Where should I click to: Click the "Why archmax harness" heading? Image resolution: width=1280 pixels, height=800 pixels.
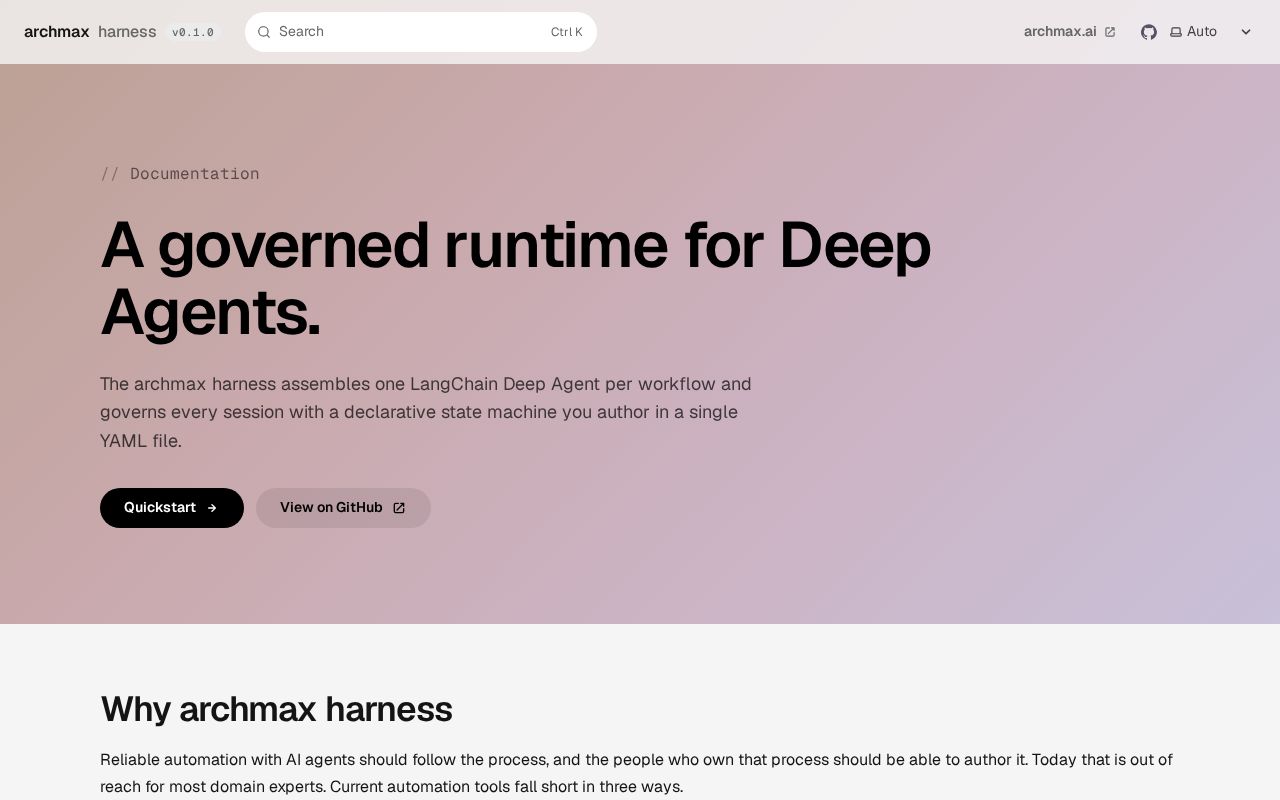pos(276,709)
